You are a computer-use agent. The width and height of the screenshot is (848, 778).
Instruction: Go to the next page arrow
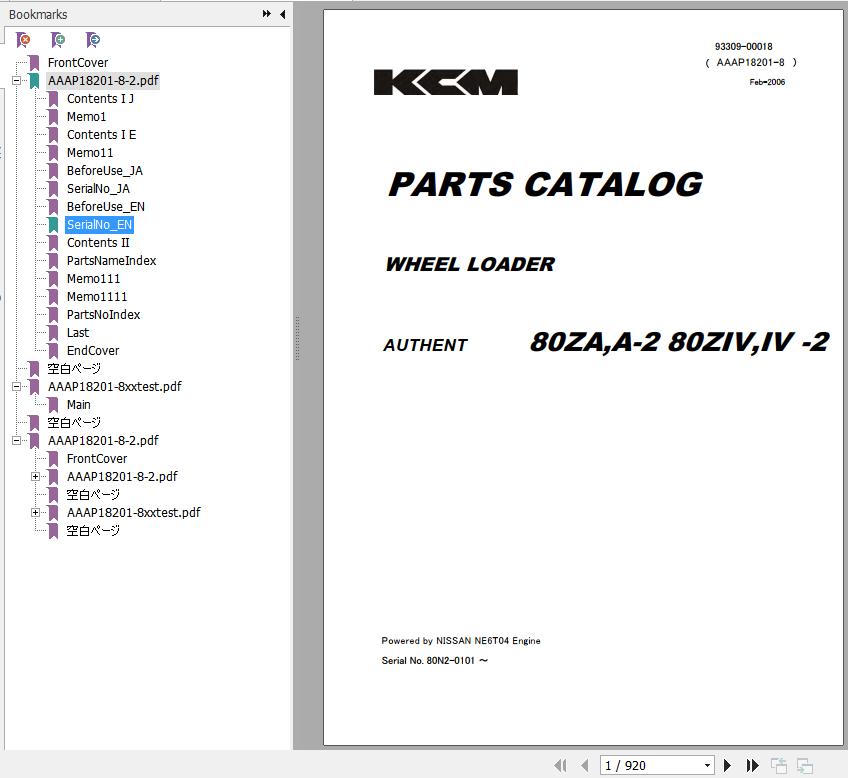(x=727, y=766)
